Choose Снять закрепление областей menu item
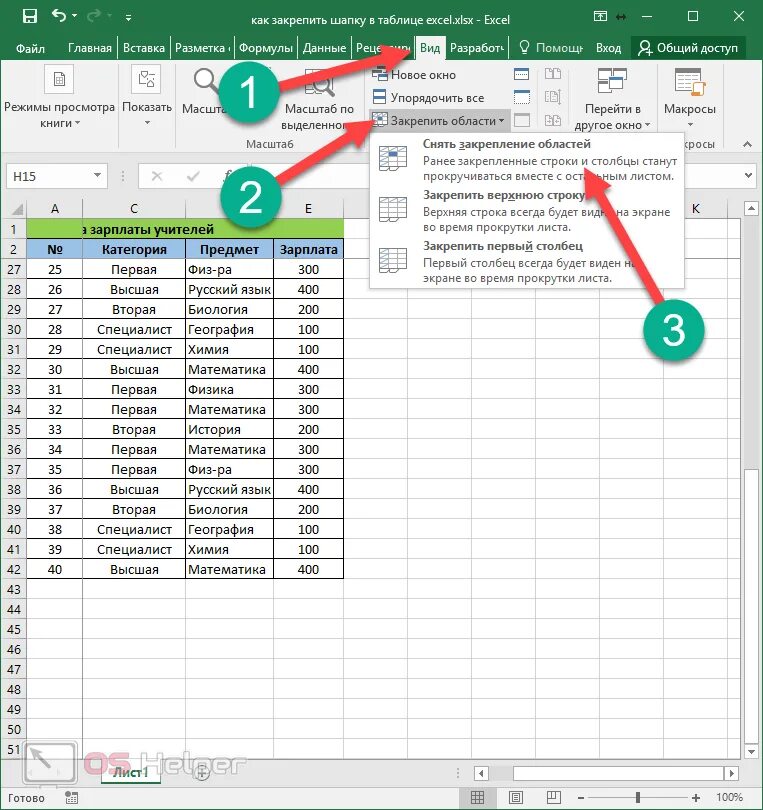The height and width of the screenshot is (810, 763). (527, 160)
